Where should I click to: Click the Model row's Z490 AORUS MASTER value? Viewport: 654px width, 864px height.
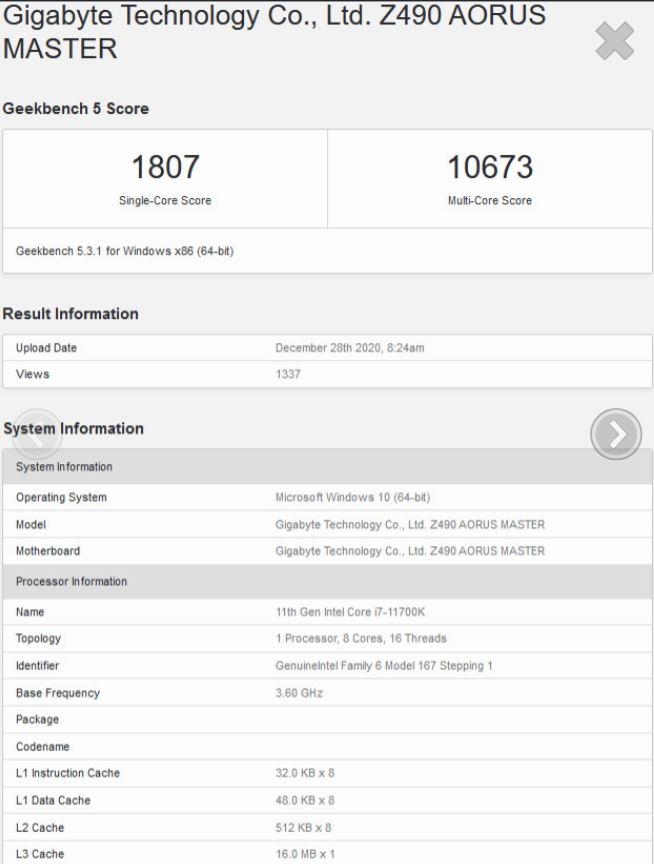pos(410,525)
